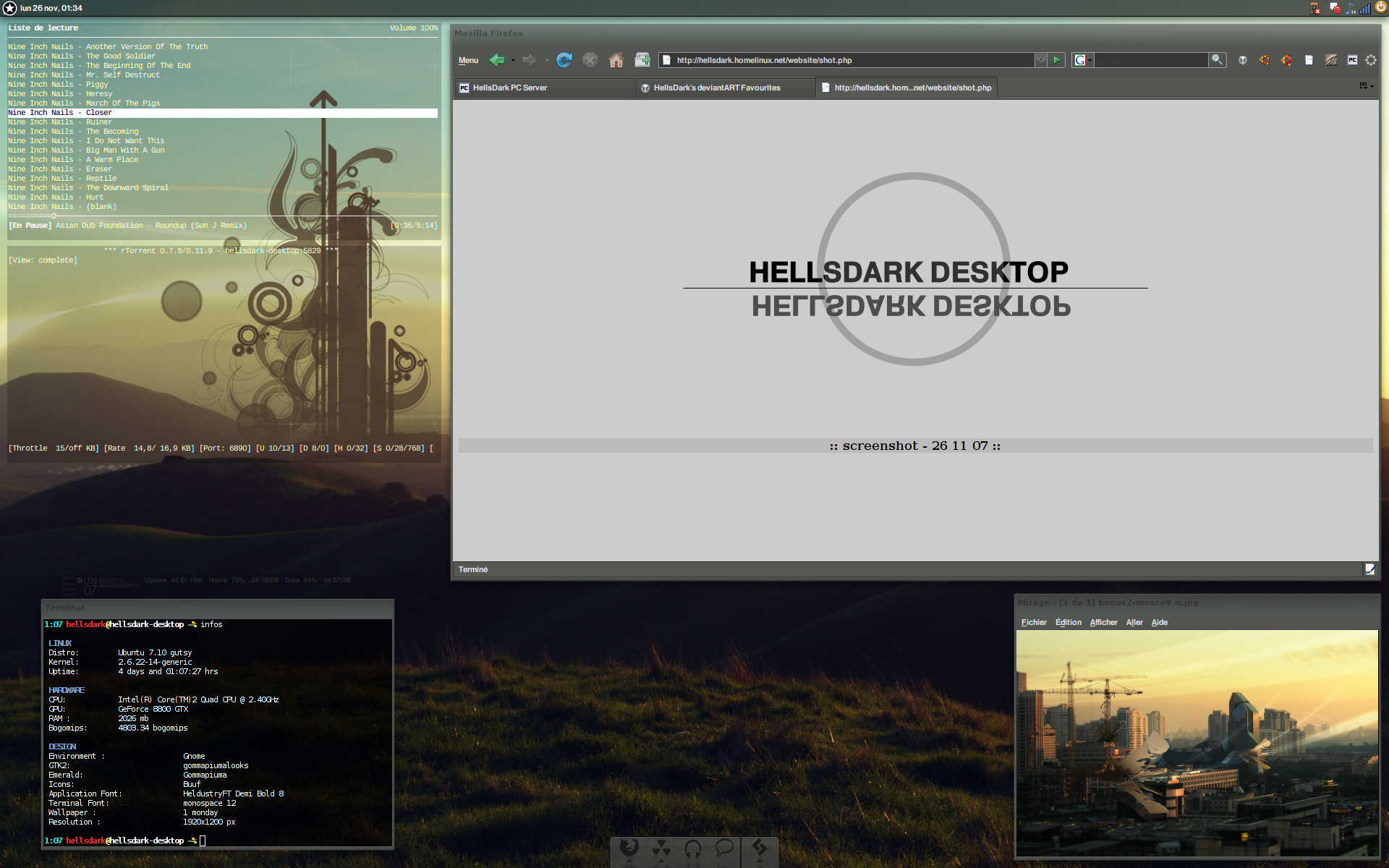Go to the Firefox home page
The image size is (1389, 868).
[x=616, y=60]
